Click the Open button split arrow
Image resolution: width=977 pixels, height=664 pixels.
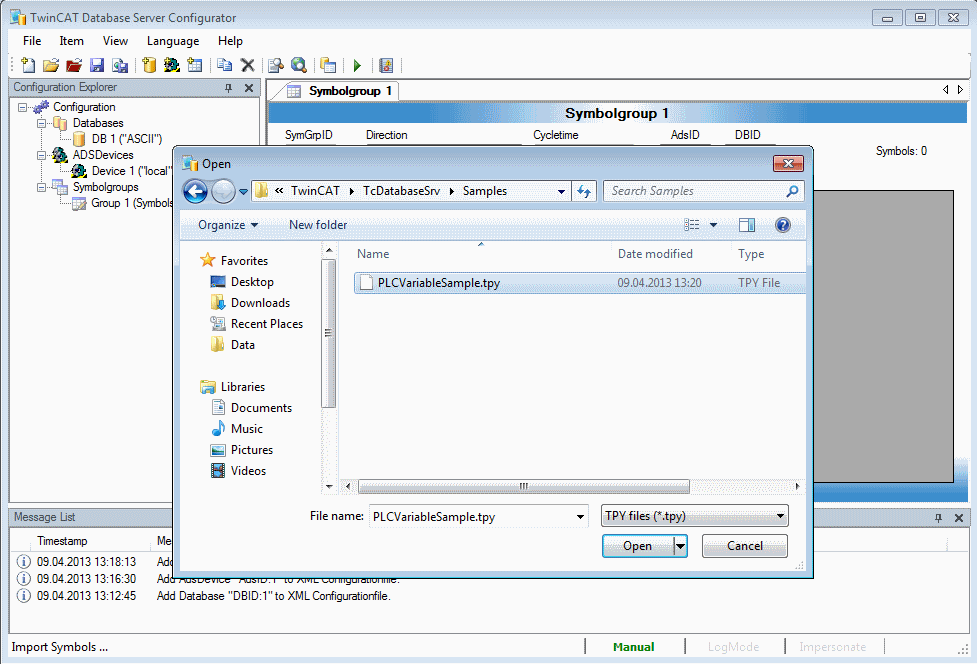pos(681,546)
